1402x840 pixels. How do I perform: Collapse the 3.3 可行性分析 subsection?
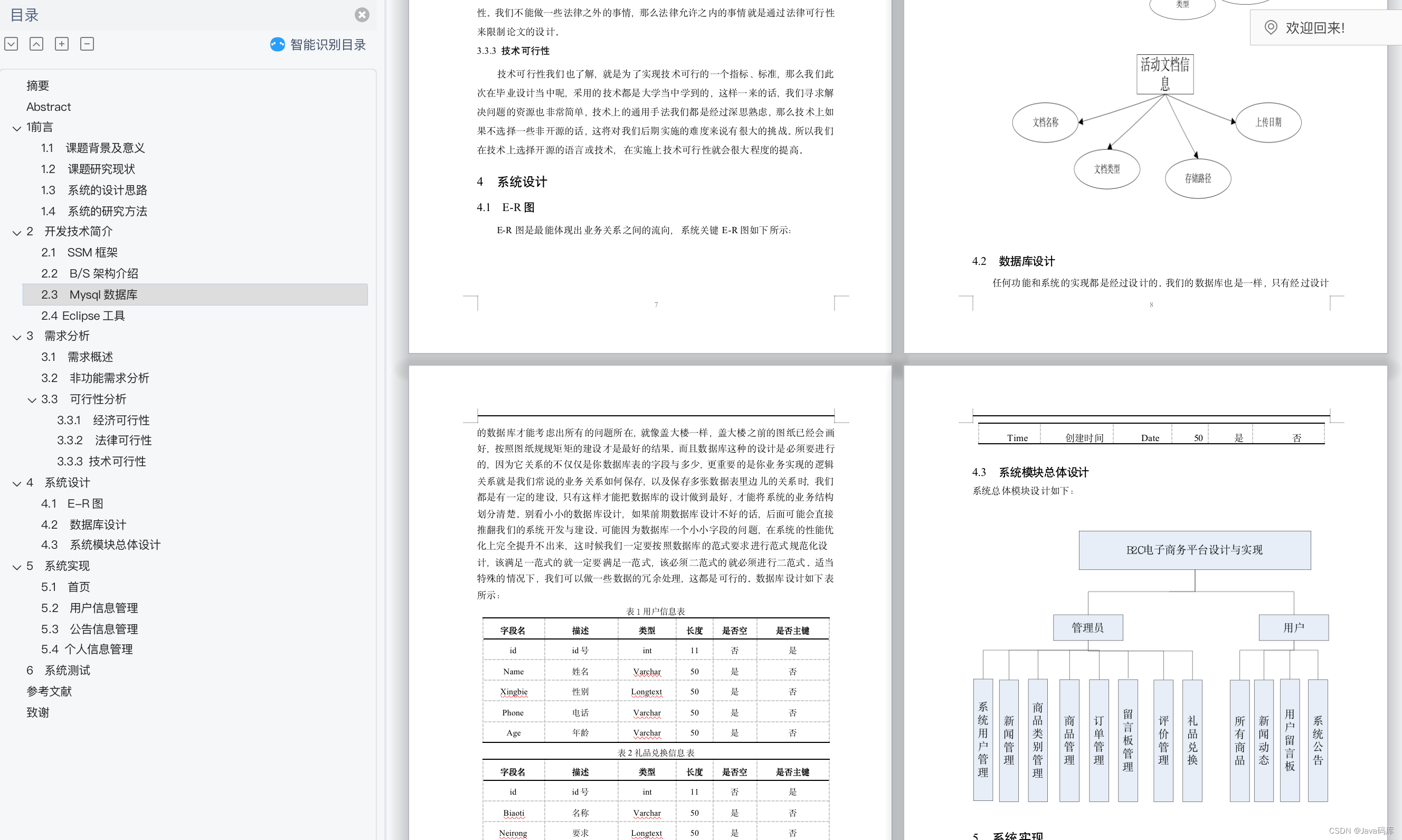pyautogui.click(x=32, y=400)
